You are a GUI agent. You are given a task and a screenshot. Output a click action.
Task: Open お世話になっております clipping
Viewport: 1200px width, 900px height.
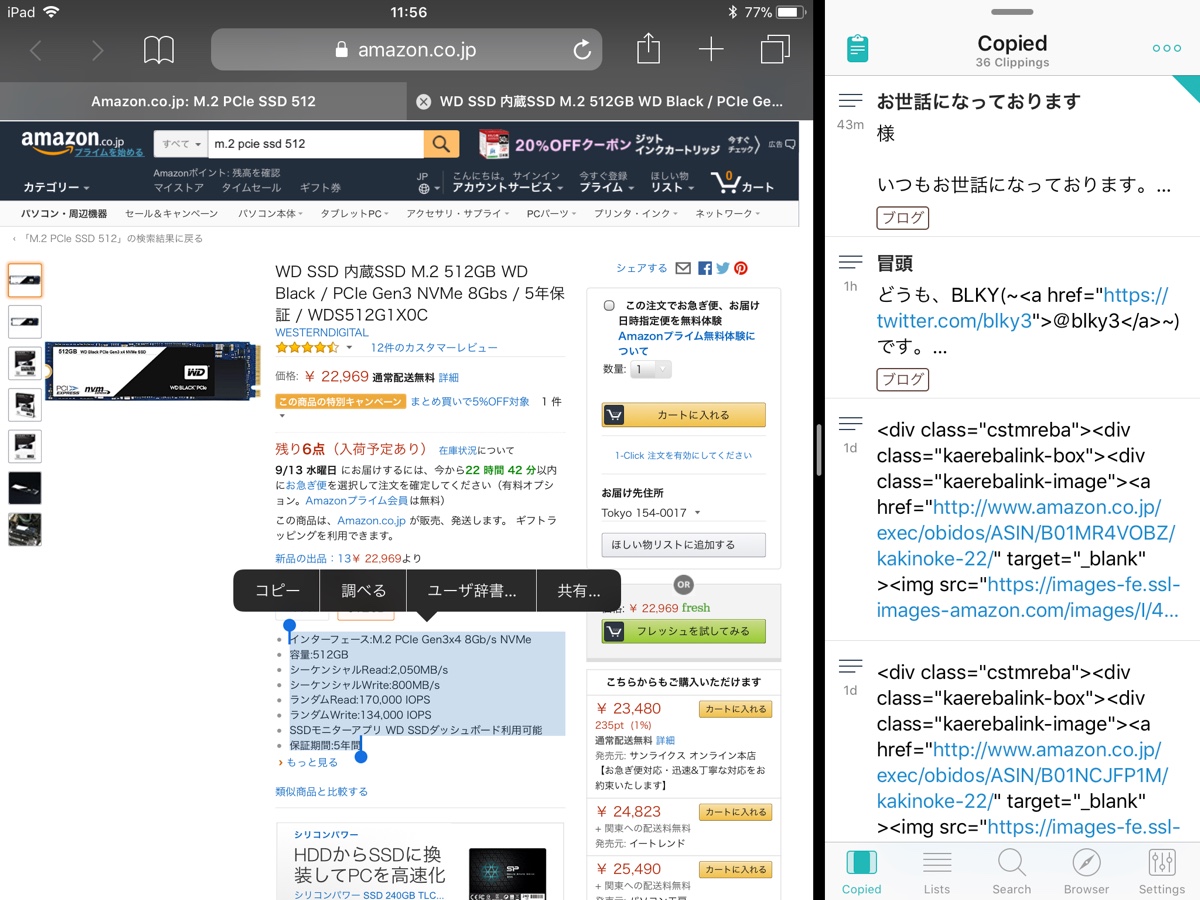1011,155
